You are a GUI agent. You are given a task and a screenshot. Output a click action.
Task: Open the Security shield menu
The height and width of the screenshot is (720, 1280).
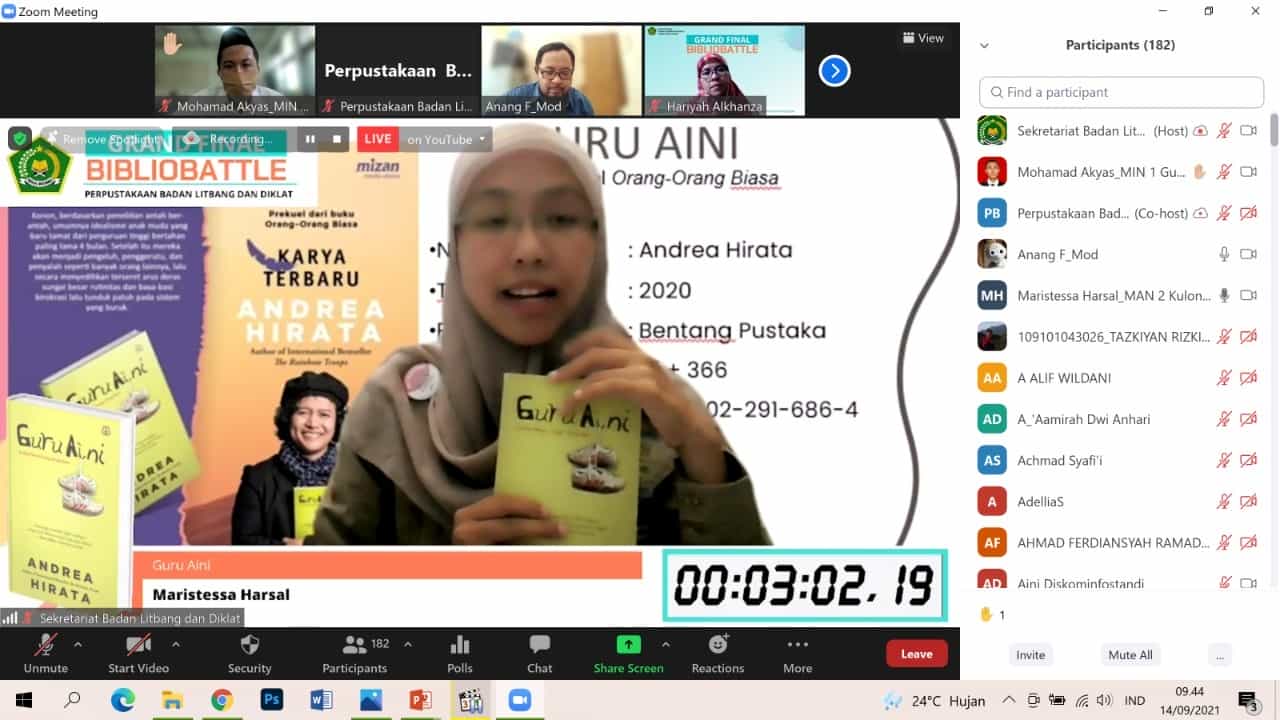(250, 645)
